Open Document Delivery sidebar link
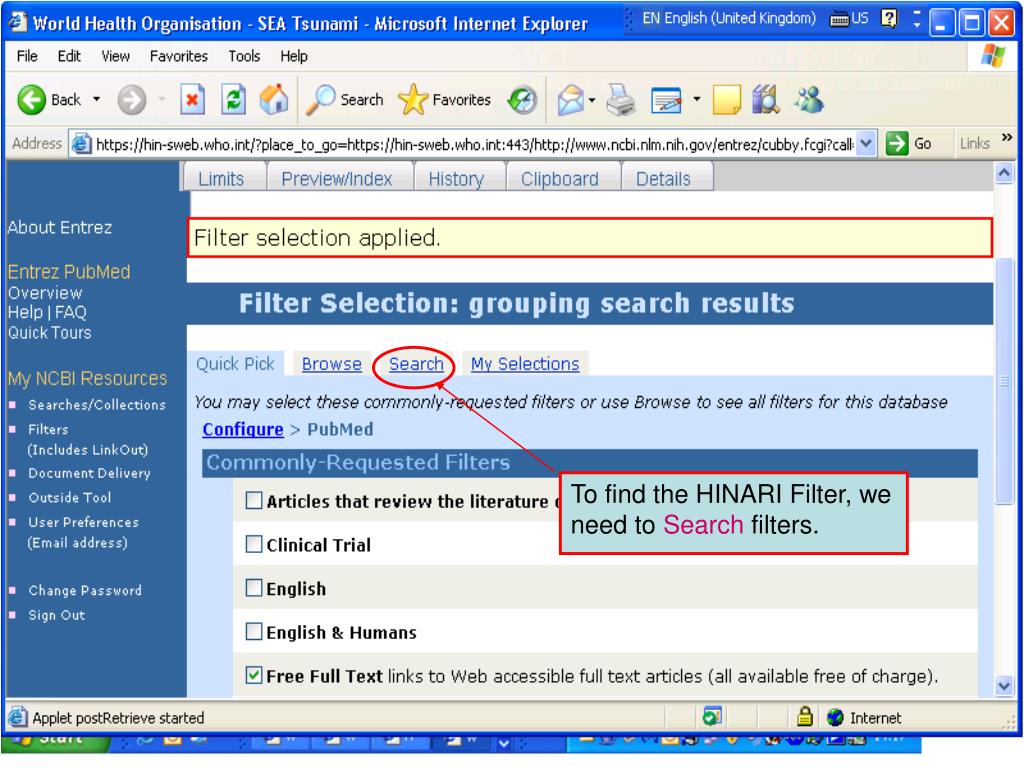 [89, 473]
